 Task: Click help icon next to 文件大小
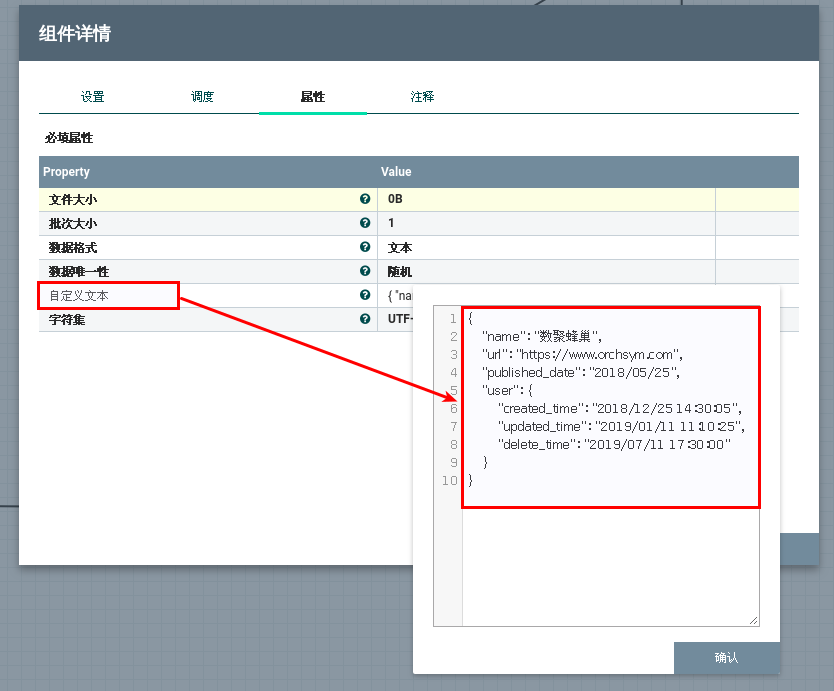click(365, 200)
